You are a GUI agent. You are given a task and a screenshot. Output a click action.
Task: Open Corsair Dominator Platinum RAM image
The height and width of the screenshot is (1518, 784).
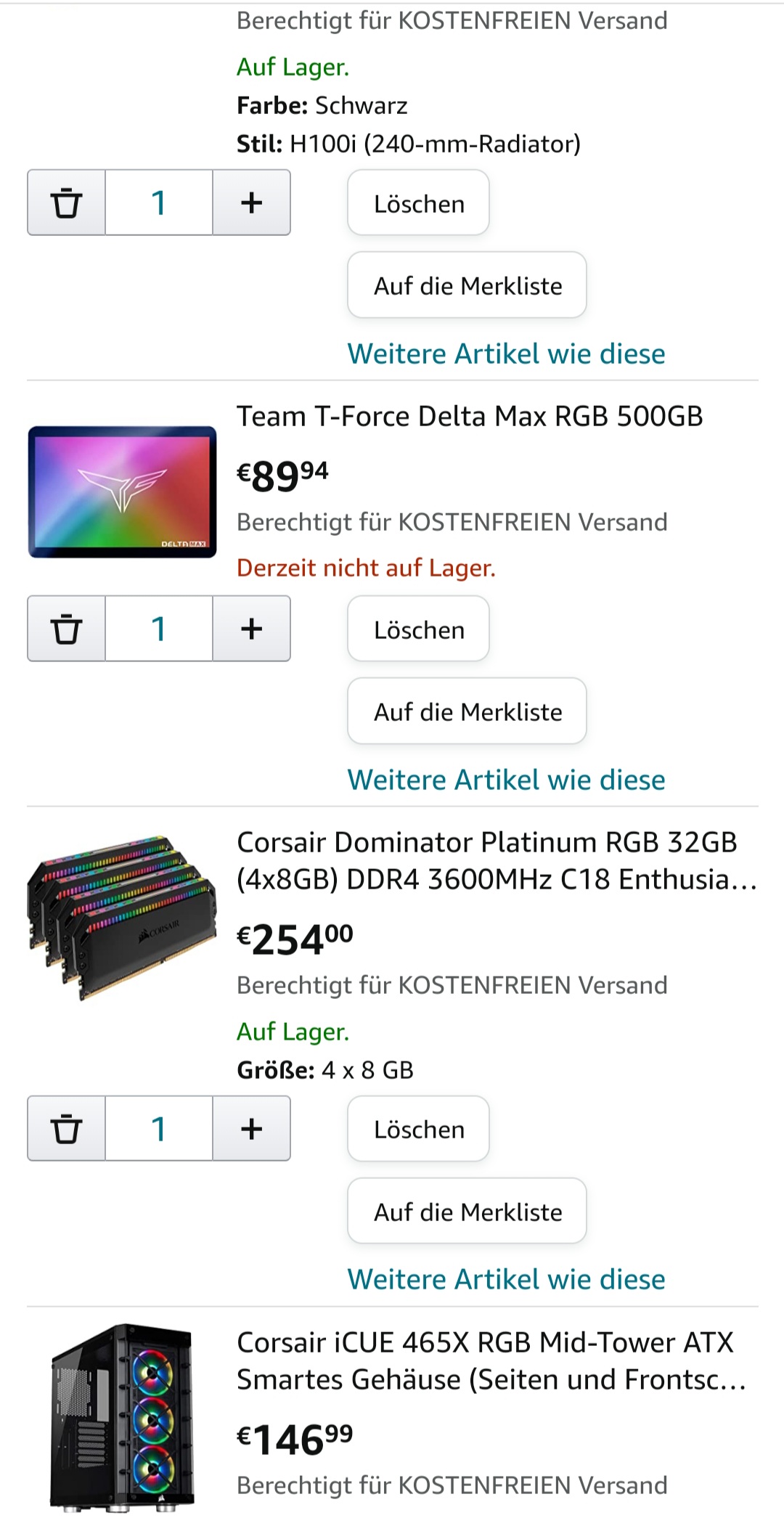coord(122,917)
